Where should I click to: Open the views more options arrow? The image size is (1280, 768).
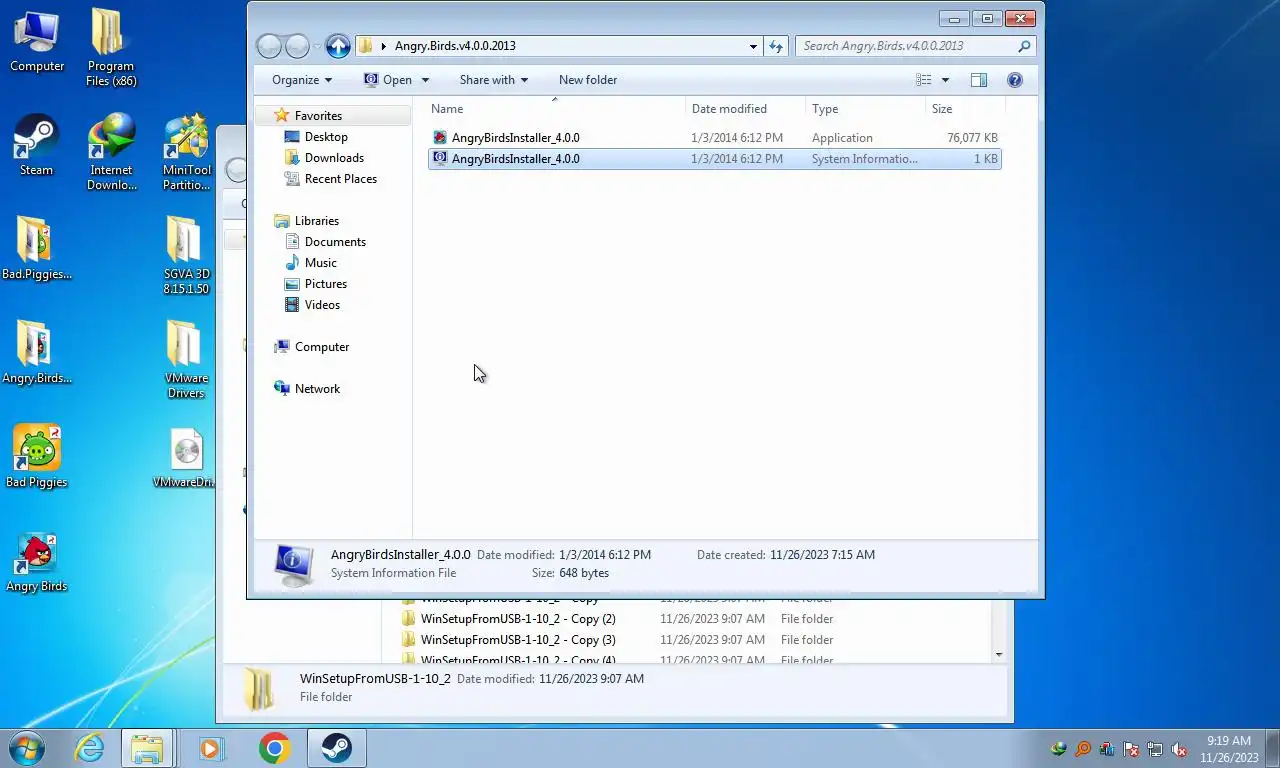point(945,80)
